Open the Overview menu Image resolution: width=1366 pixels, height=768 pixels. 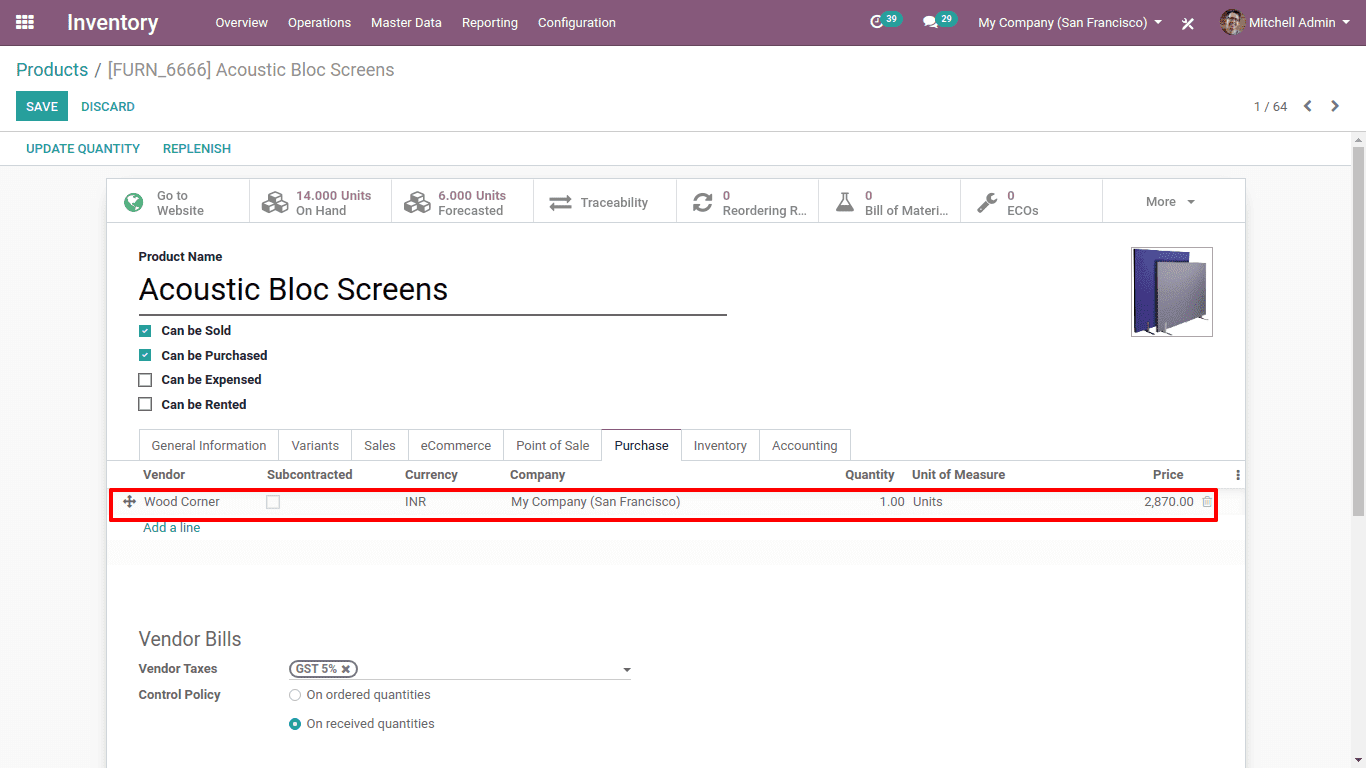pyautogui.click(x=242, y=22)
